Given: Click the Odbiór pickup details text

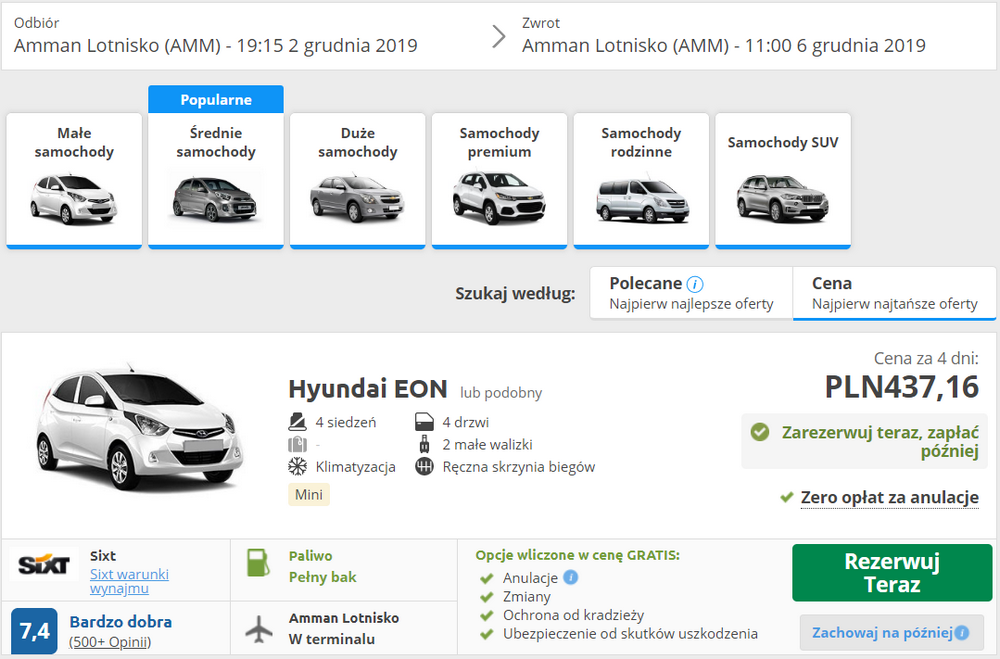Looking at the screenshot, I should pos(216,45).
